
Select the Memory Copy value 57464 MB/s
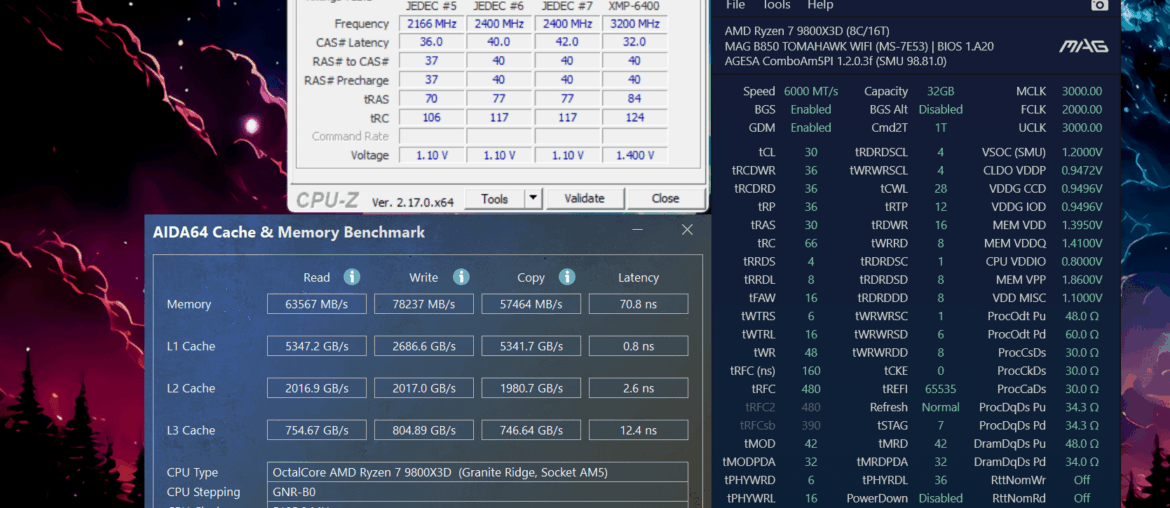(x=531, y=304)
